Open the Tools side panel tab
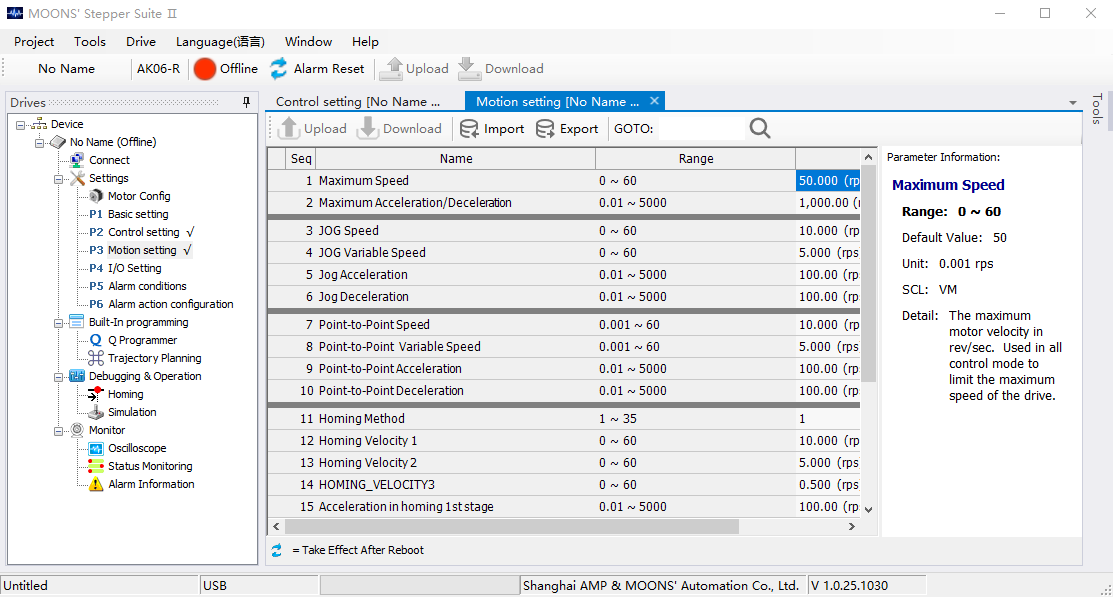The image size is (1113, 597). click(1097, 110)
